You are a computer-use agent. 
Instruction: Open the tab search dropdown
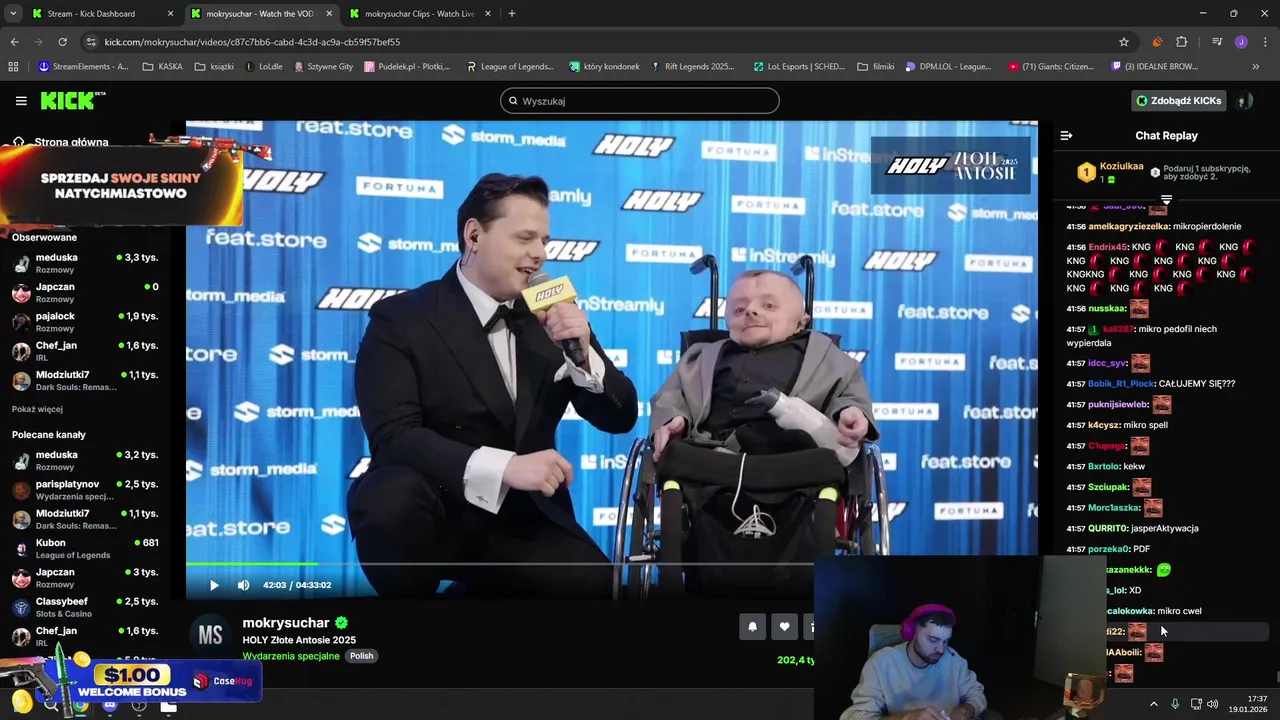tap(13, 14)
